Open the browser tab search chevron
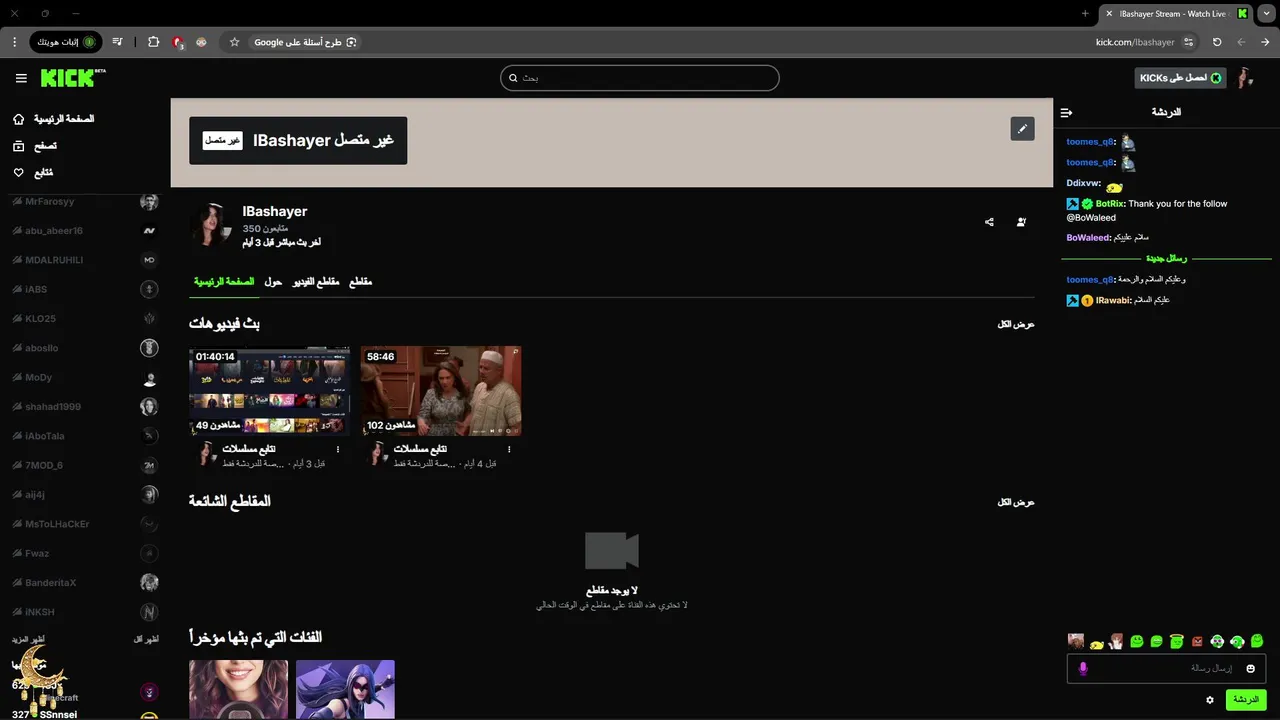Image resolution: width=1280 pixels, height=720 pixels. click(1266, 13)
